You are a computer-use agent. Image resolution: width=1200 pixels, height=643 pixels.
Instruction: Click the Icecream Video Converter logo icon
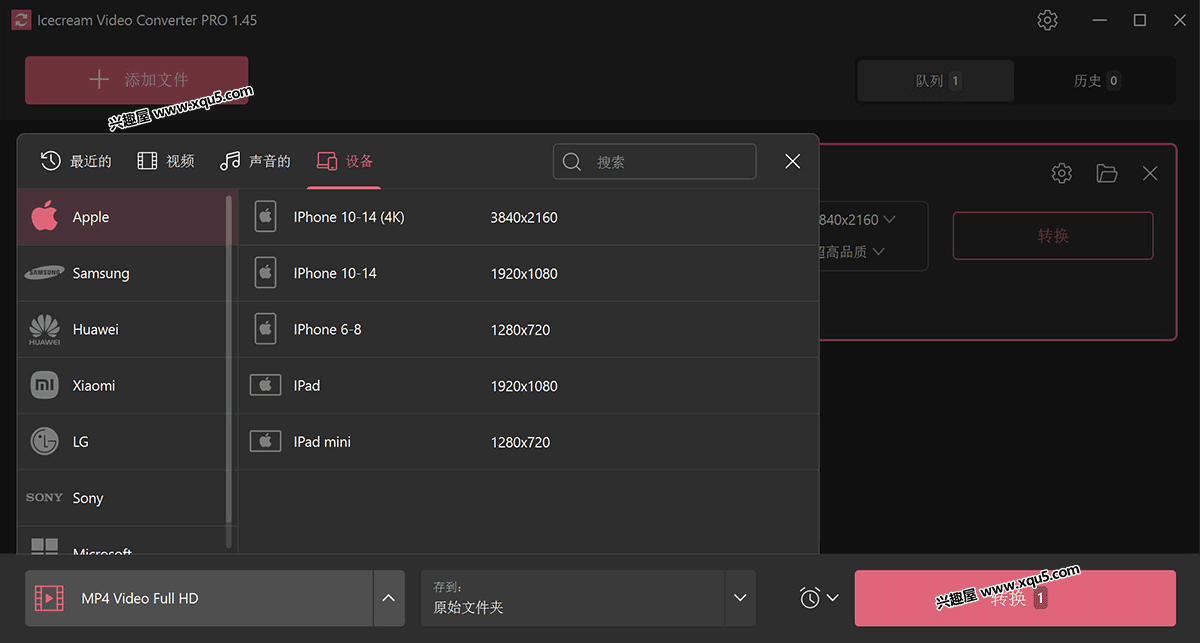[x=21, y=20]
